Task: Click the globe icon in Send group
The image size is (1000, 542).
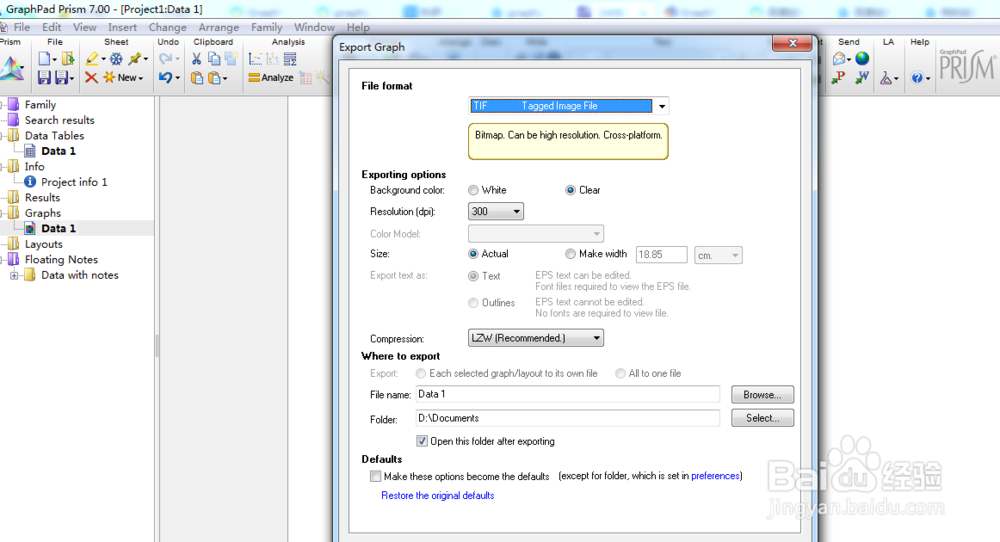Action: pos(862,59)
